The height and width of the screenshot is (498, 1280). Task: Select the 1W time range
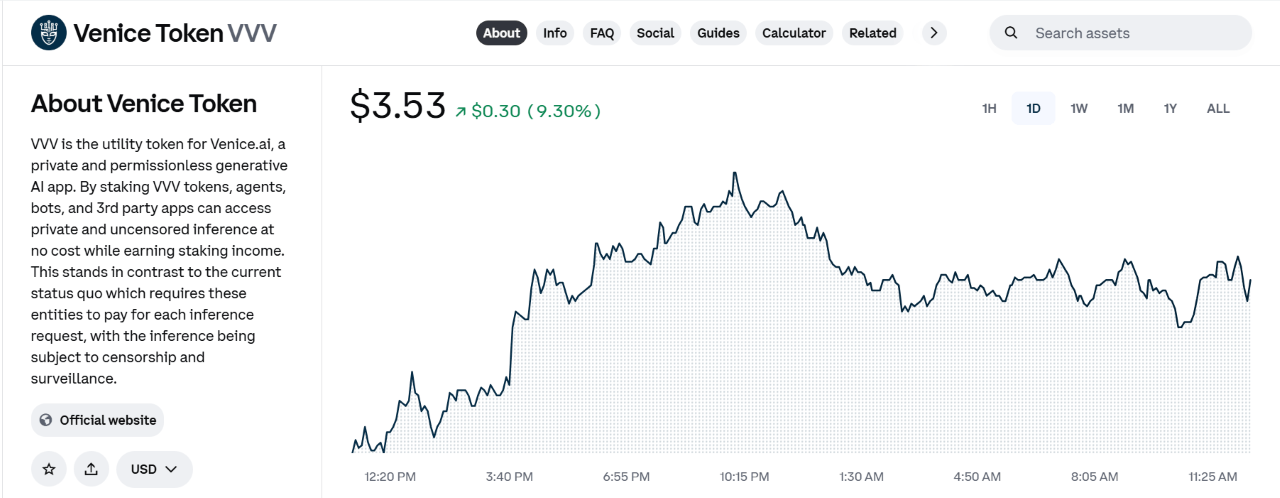pos(1079,108)
